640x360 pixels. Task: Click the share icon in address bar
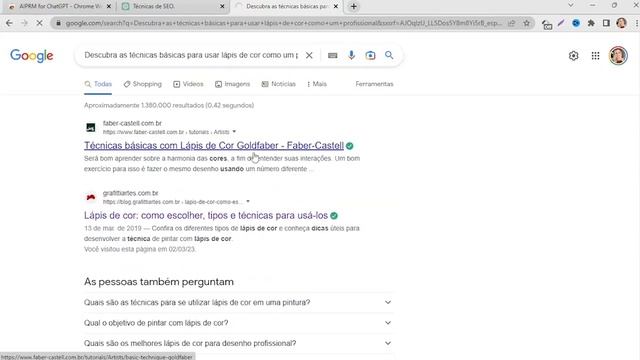click(x=511, y=23)
